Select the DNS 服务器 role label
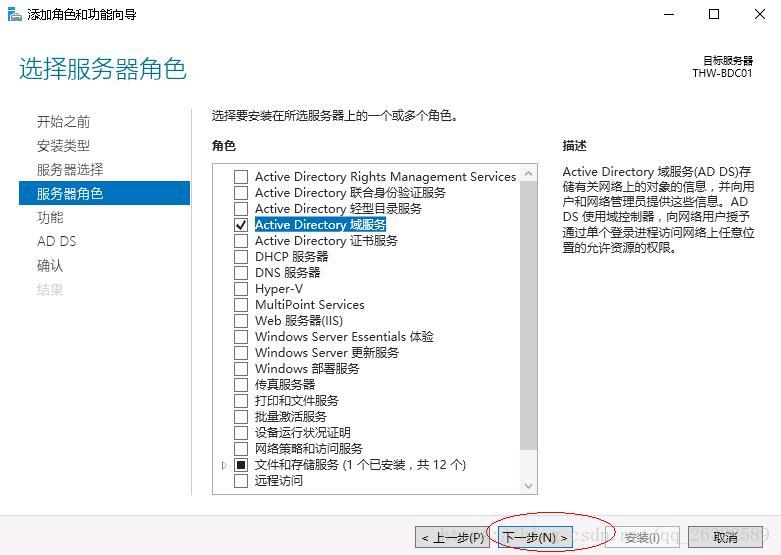 [287, 273]
